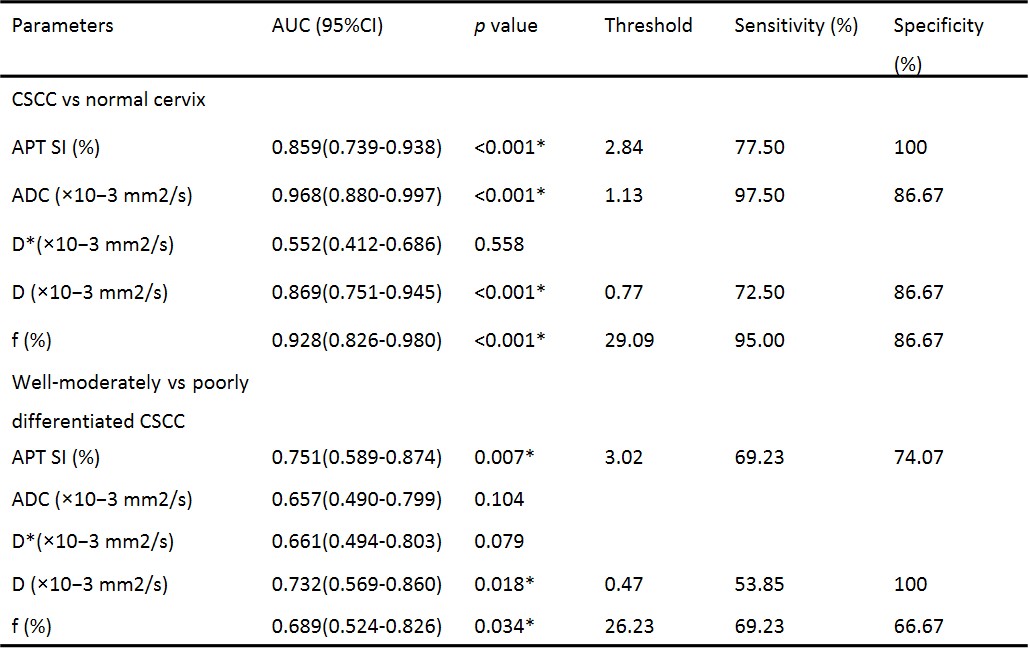Click the Parameters column header
This screenshot has width=1030, height=653.
coord(62,26)
